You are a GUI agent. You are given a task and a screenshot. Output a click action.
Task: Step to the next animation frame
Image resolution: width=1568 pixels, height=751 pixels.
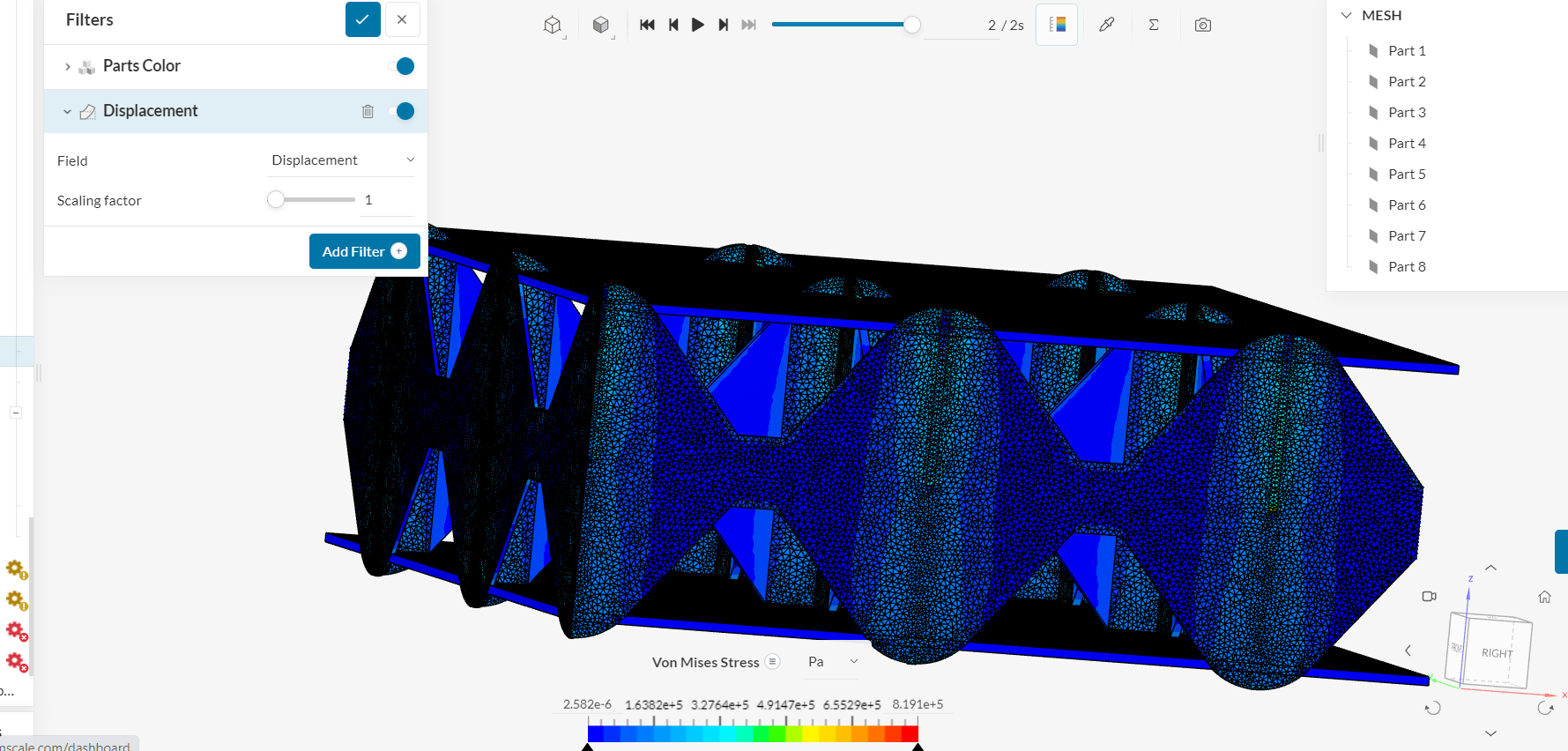point(723,25)
